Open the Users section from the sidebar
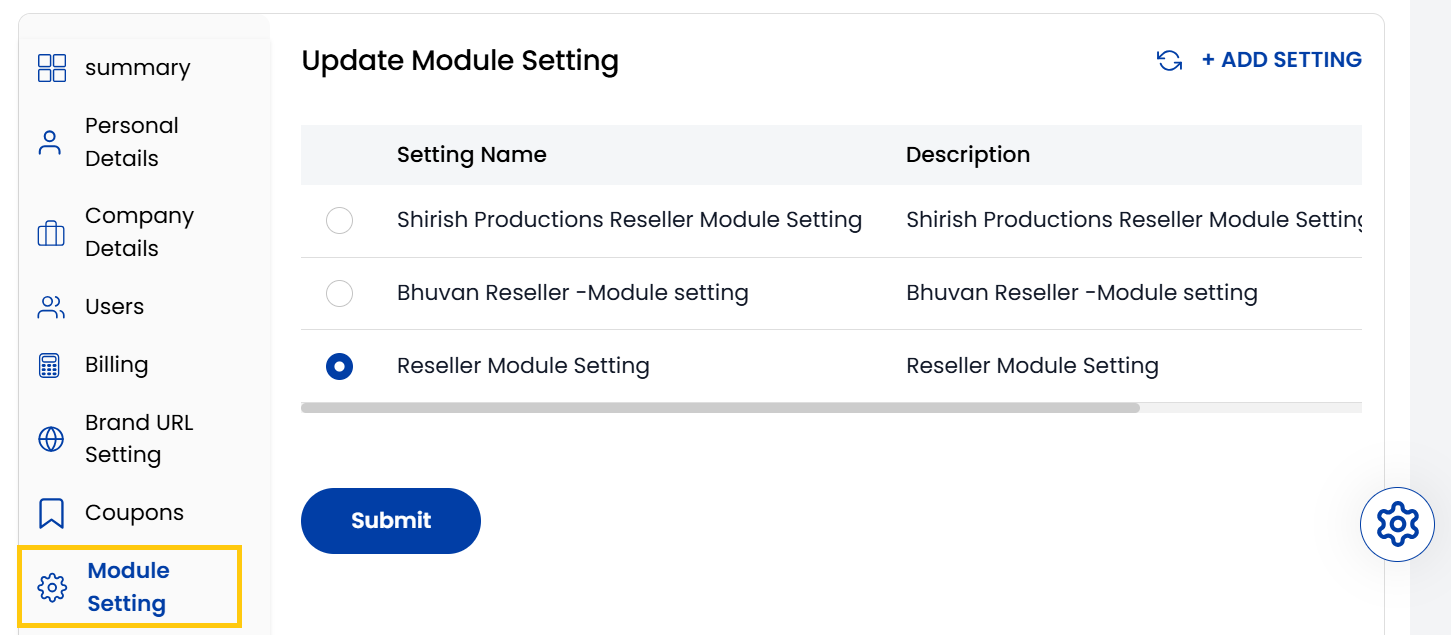1451x635 pixels. 113,306
